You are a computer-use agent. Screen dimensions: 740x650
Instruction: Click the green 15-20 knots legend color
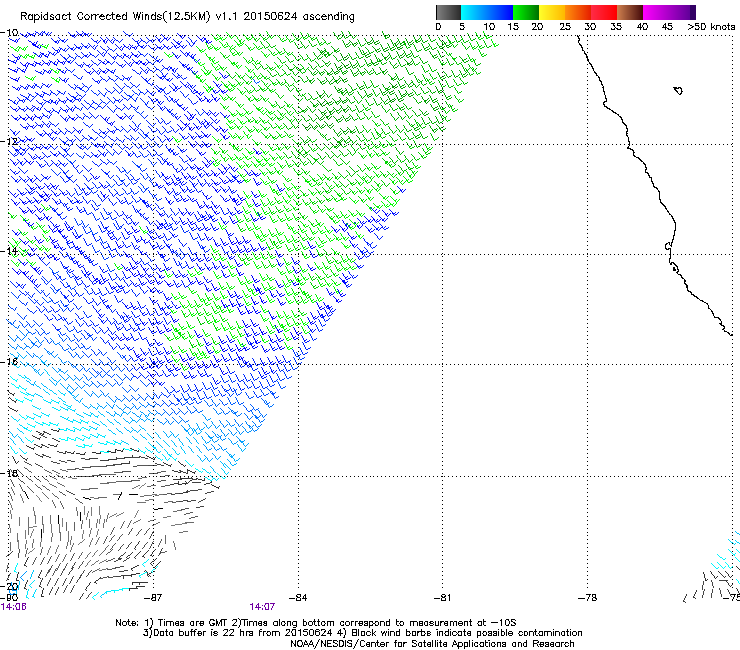pos(526,12)
